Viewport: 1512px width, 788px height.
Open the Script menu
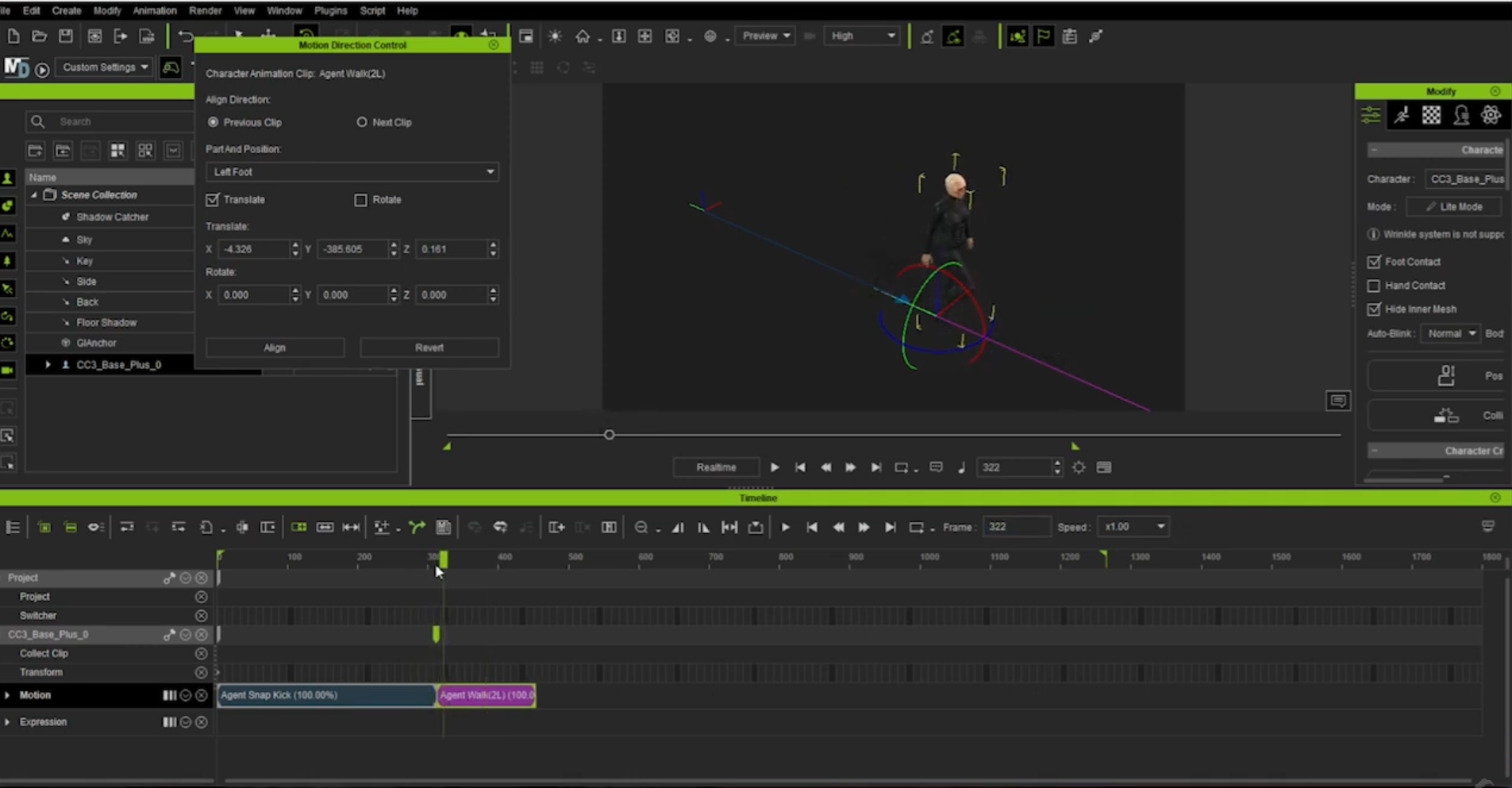click(372, 10)
